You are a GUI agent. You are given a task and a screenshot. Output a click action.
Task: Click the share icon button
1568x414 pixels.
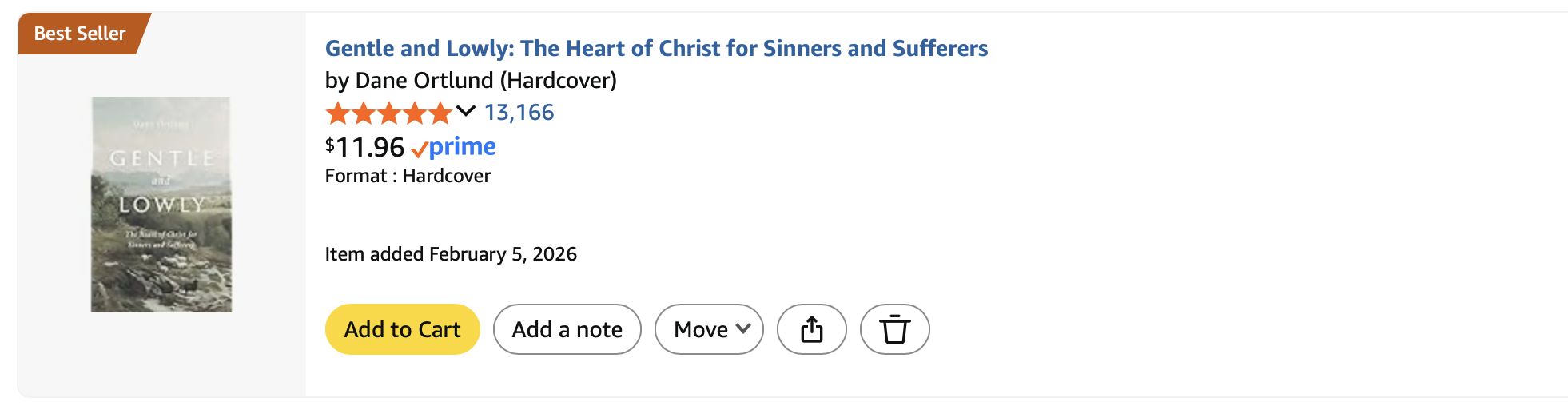(x=811, y=329)
